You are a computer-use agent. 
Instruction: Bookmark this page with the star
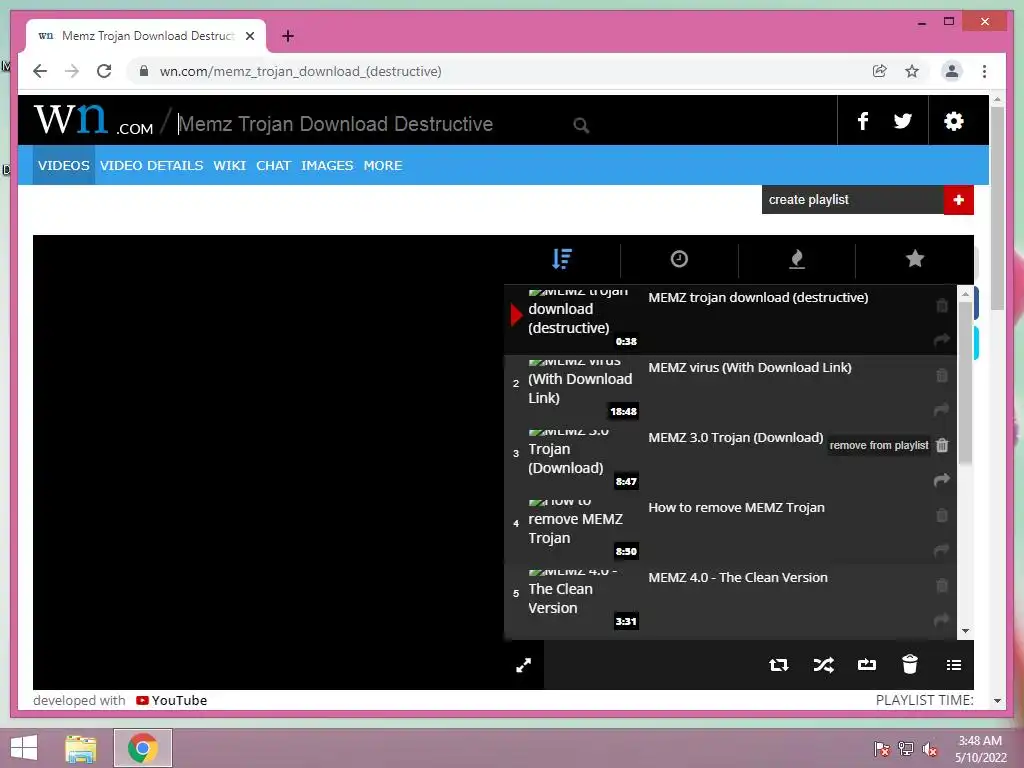coord(912,71)
